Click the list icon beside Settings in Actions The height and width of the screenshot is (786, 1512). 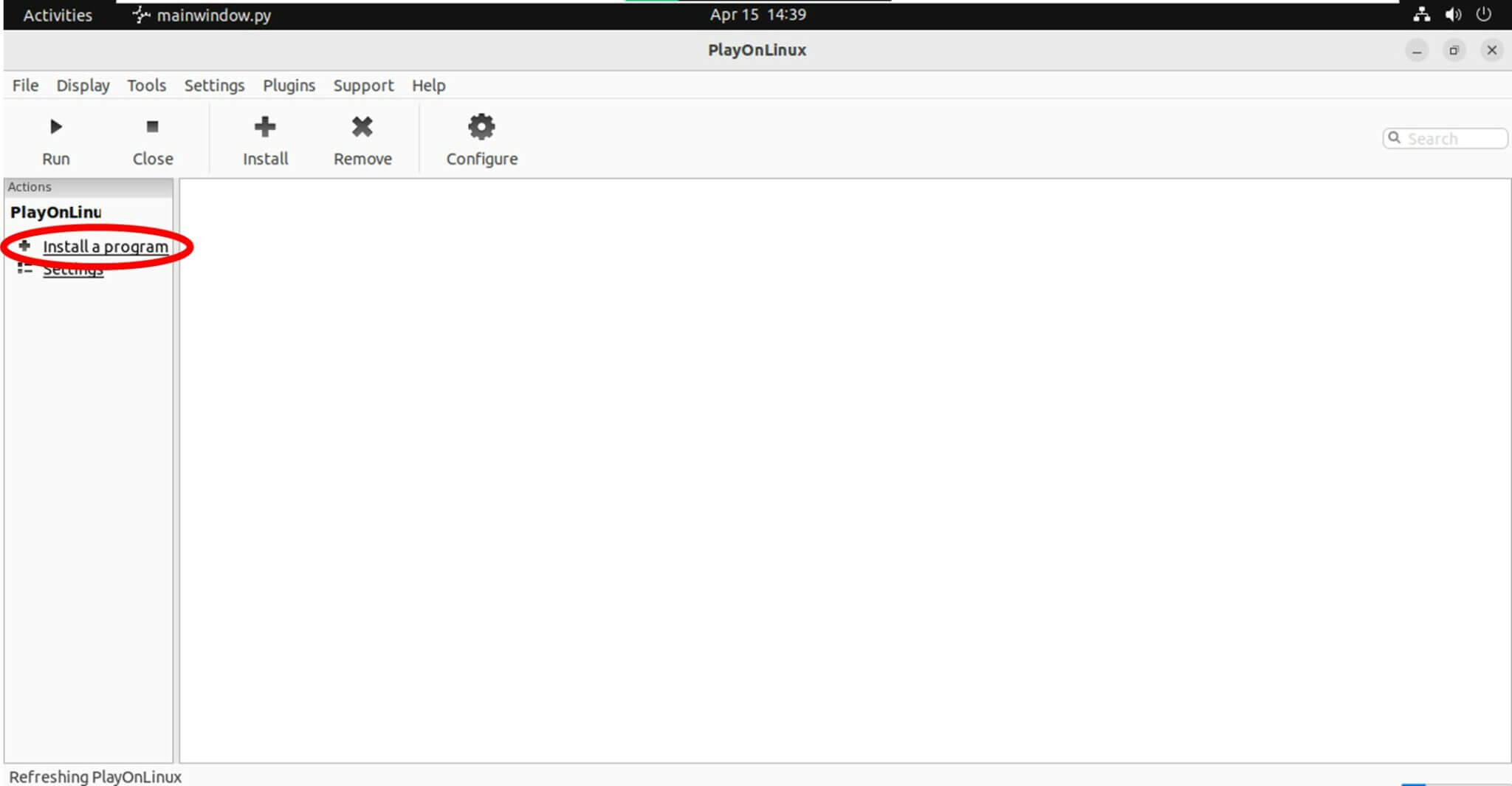(24, 268)
